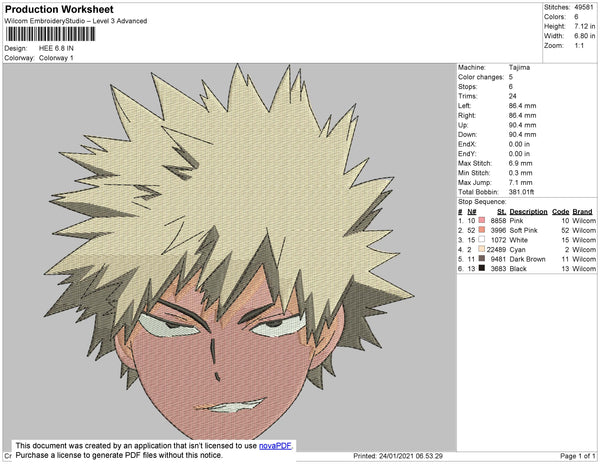Viewport: 600px width, 464px height.
Task: Click the 'Dark Brown' description text
Action: (x=527, y=259)
